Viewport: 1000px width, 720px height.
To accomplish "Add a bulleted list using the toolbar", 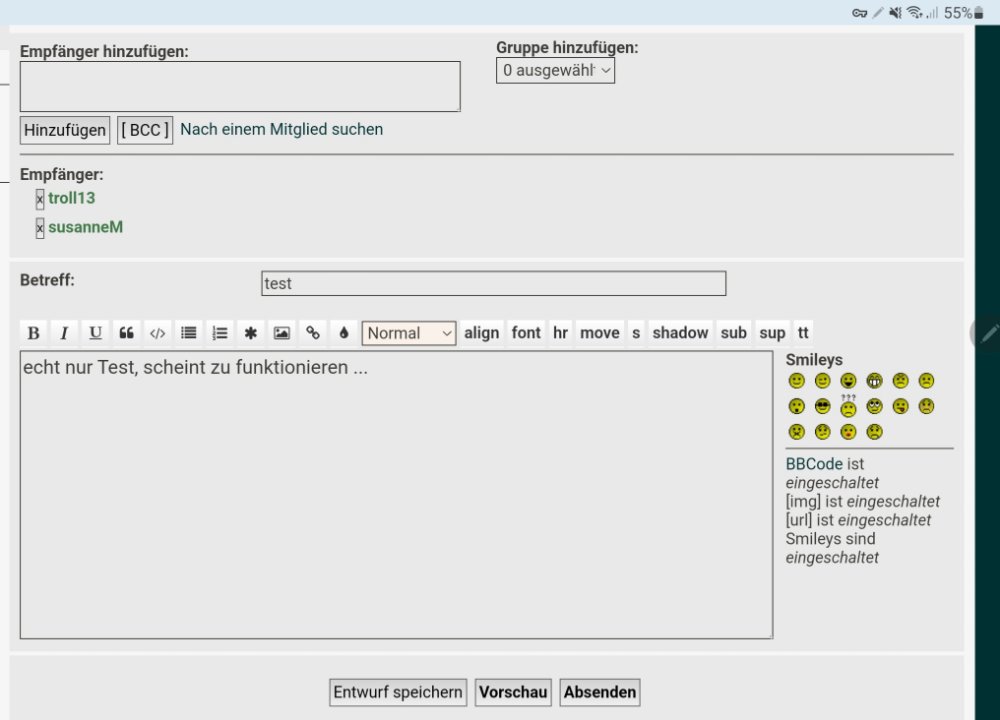I will click(x=188, y=333).
